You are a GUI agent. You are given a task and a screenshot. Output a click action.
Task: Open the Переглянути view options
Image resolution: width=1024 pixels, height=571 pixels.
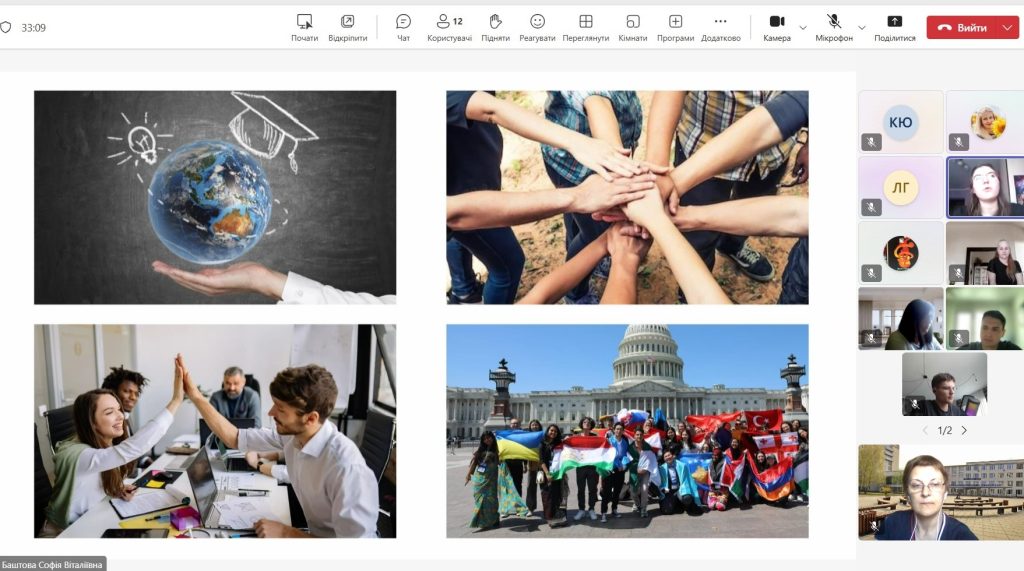tap(585, 27)
